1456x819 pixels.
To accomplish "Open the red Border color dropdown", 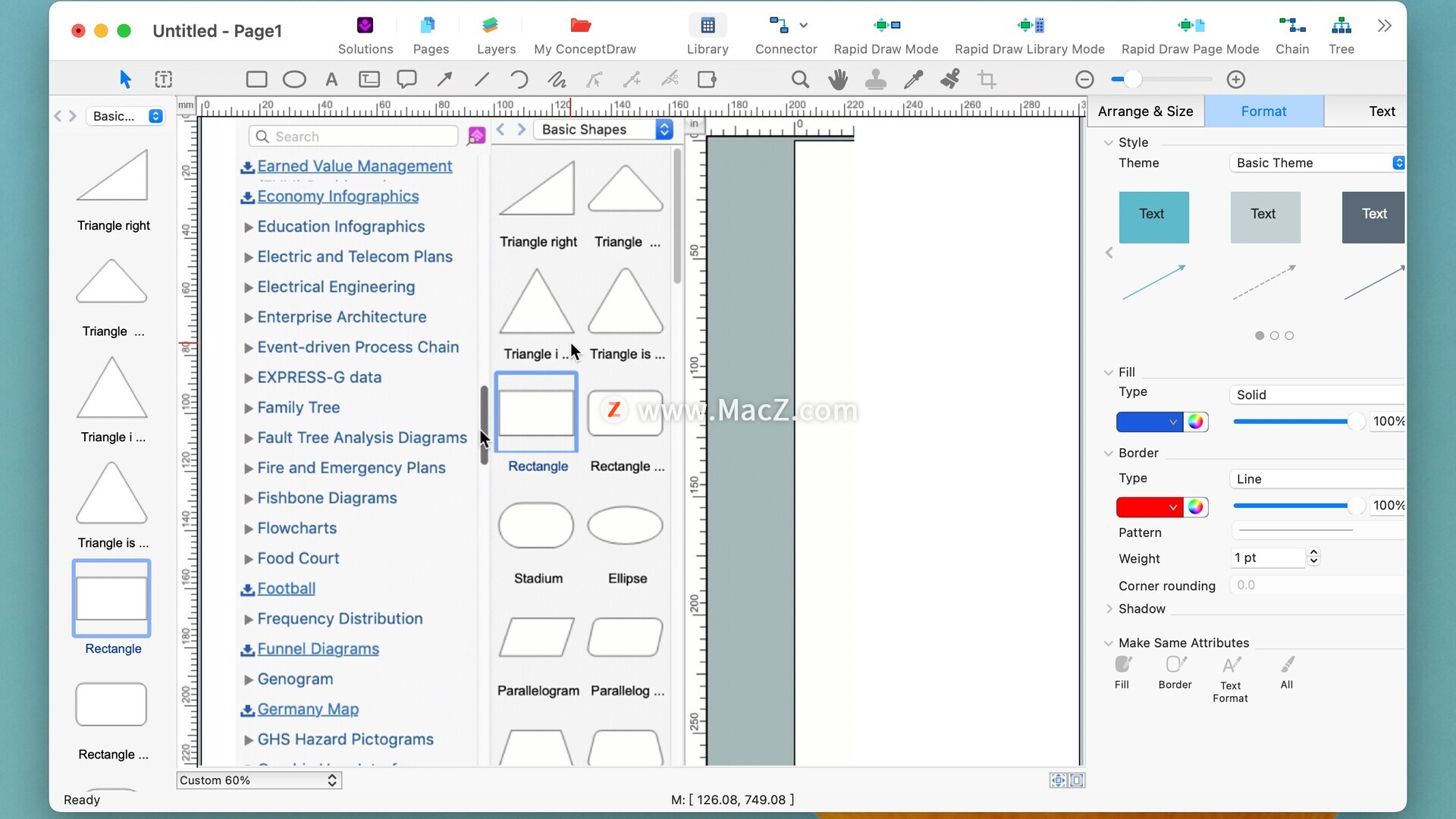I will pyautogui.click(x=1149, y=507).
